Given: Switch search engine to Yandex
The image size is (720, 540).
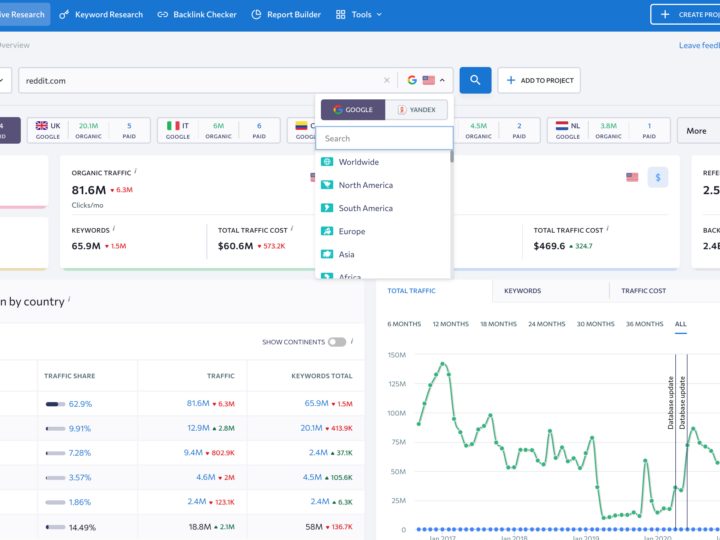Looking at the screenshot, I should [416, 110].
